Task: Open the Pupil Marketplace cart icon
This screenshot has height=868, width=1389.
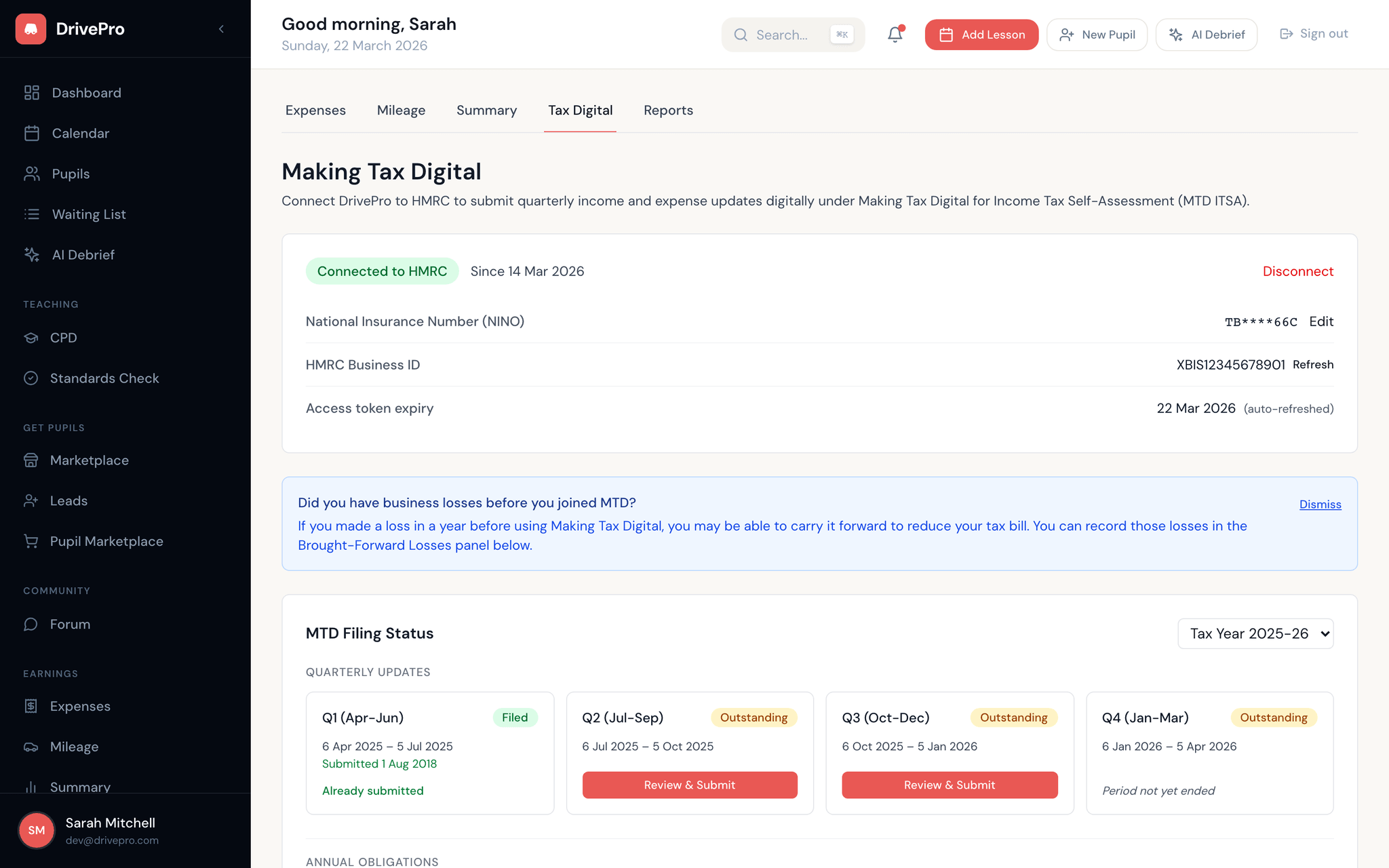Action: (x=31, y=541)
